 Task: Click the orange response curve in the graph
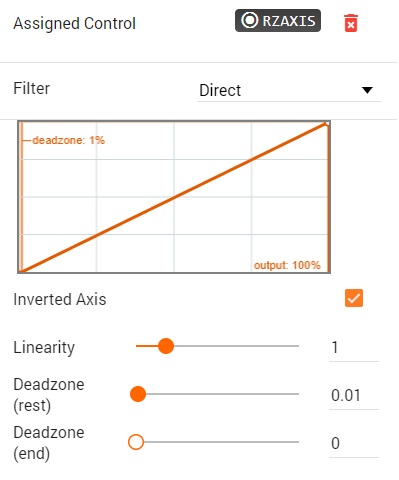click(174, 197)
